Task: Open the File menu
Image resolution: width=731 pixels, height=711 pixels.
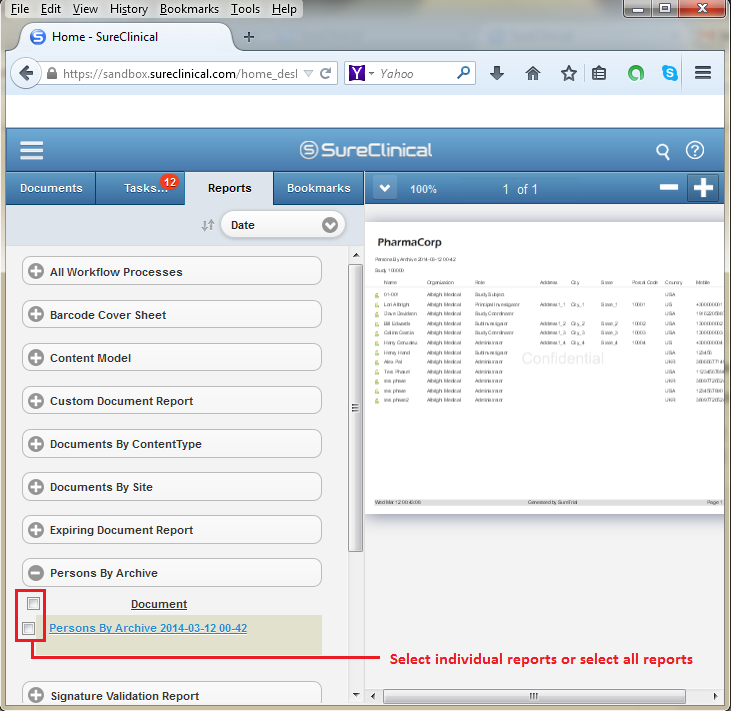Action: pos(20,9)
